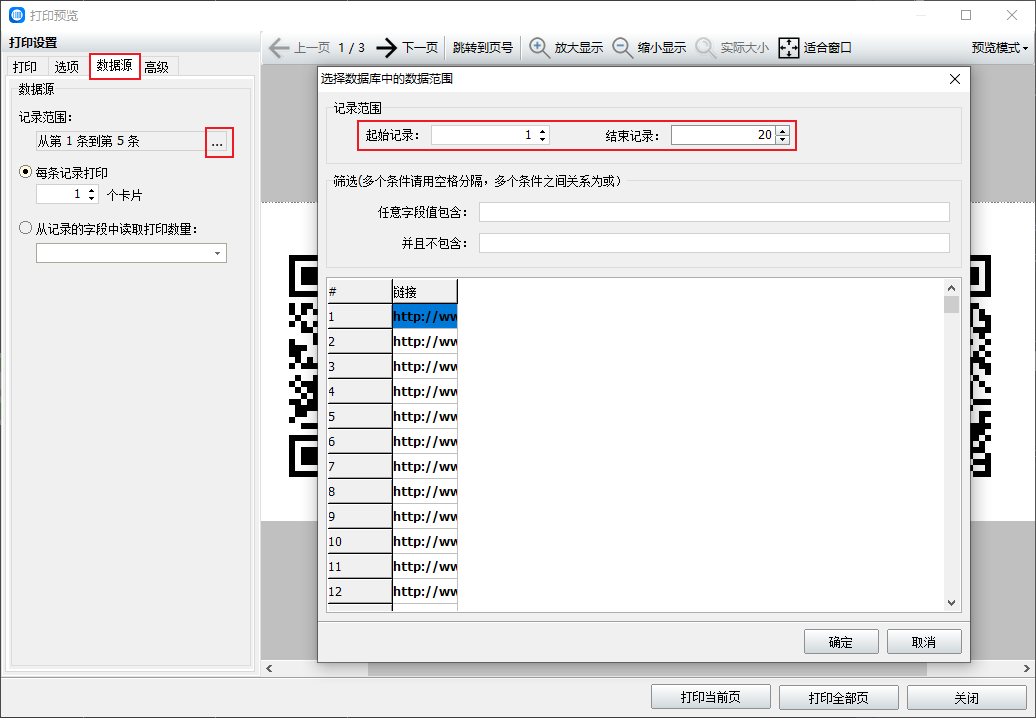This screenshot has height=718, width=1036.
Task: Increase the end record value
Action: (x=782, y=131)
